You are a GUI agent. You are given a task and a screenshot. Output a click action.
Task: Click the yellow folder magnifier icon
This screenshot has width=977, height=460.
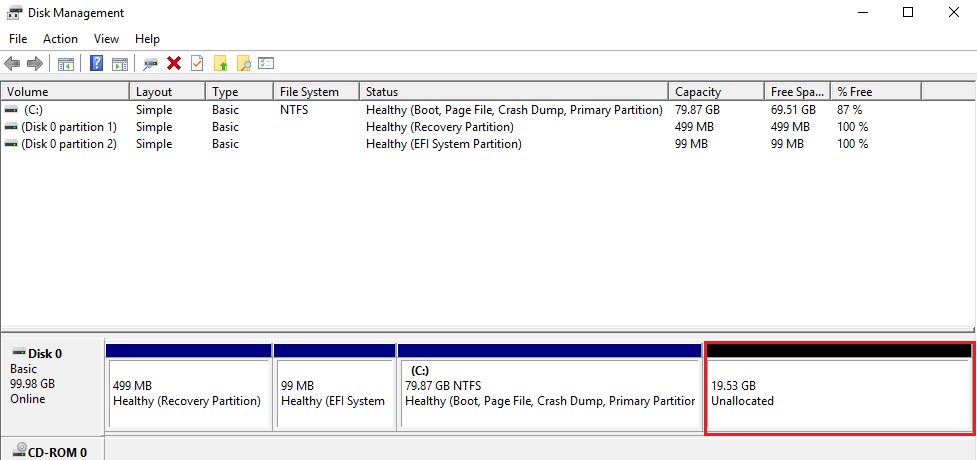[244, 64]
